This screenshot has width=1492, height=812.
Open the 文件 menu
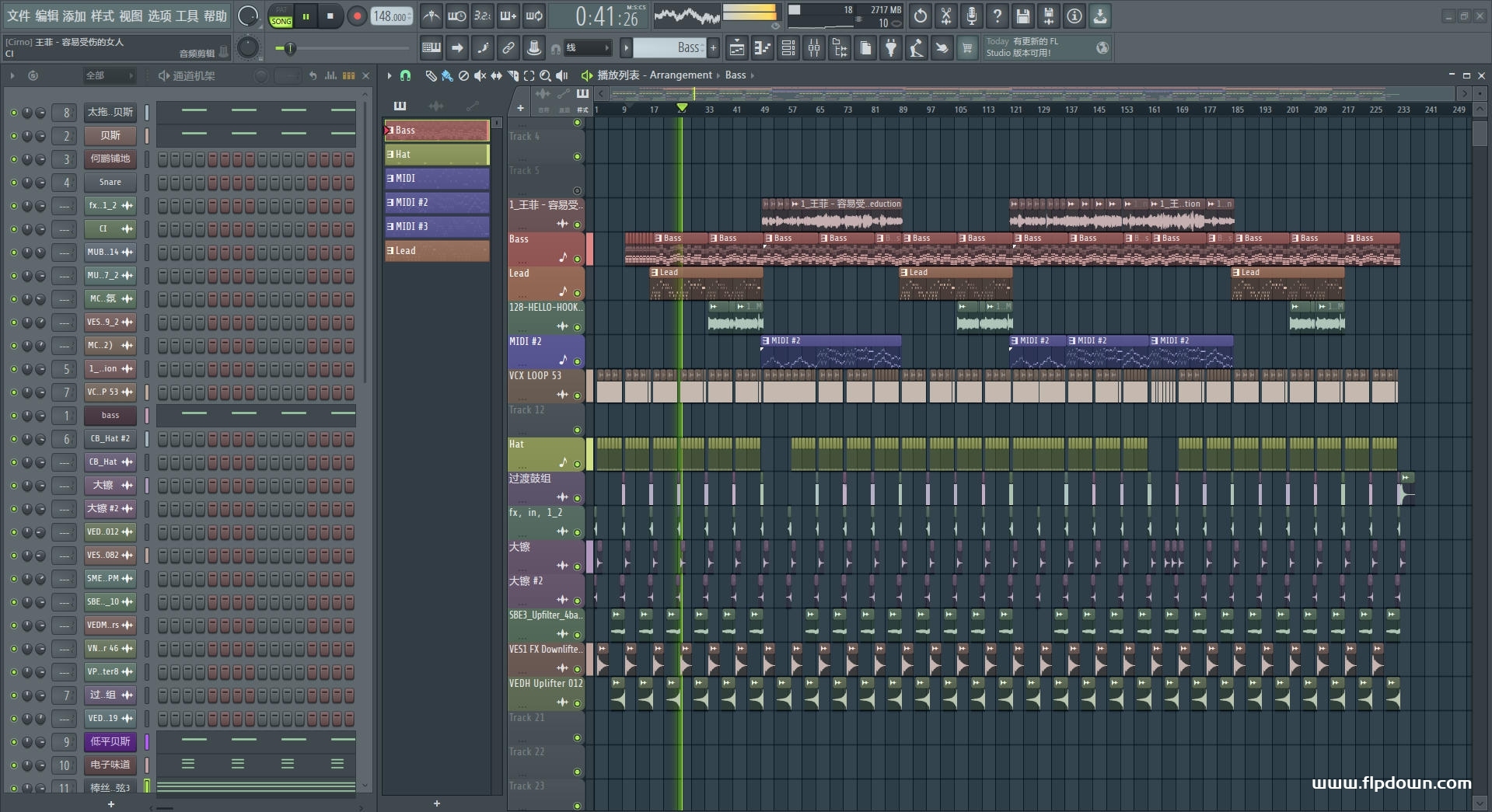pos(18,16)
